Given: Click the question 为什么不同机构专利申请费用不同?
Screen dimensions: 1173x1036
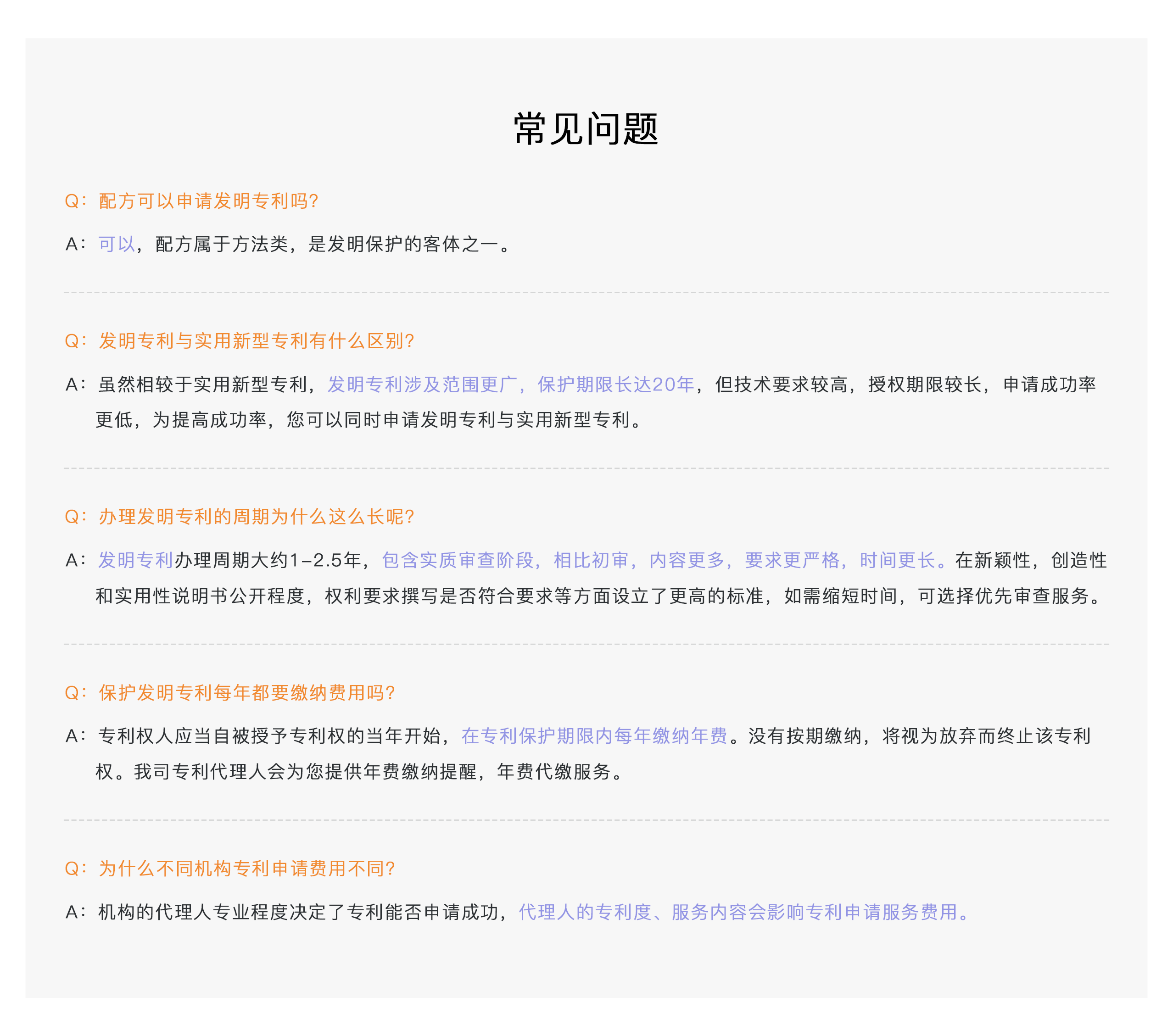Looking at the screenshot, I should [247, 869].
